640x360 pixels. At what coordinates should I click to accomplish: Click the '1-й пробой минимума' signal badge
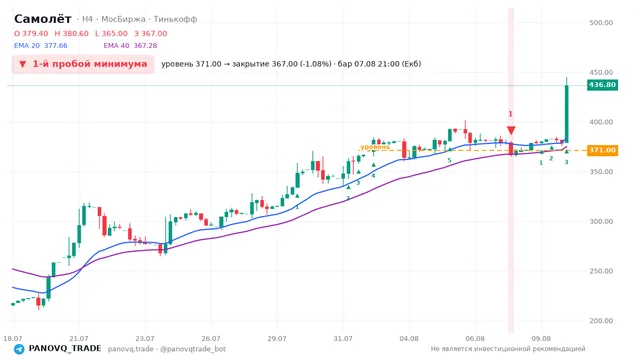pyautogui.click(x=83, y=64)
